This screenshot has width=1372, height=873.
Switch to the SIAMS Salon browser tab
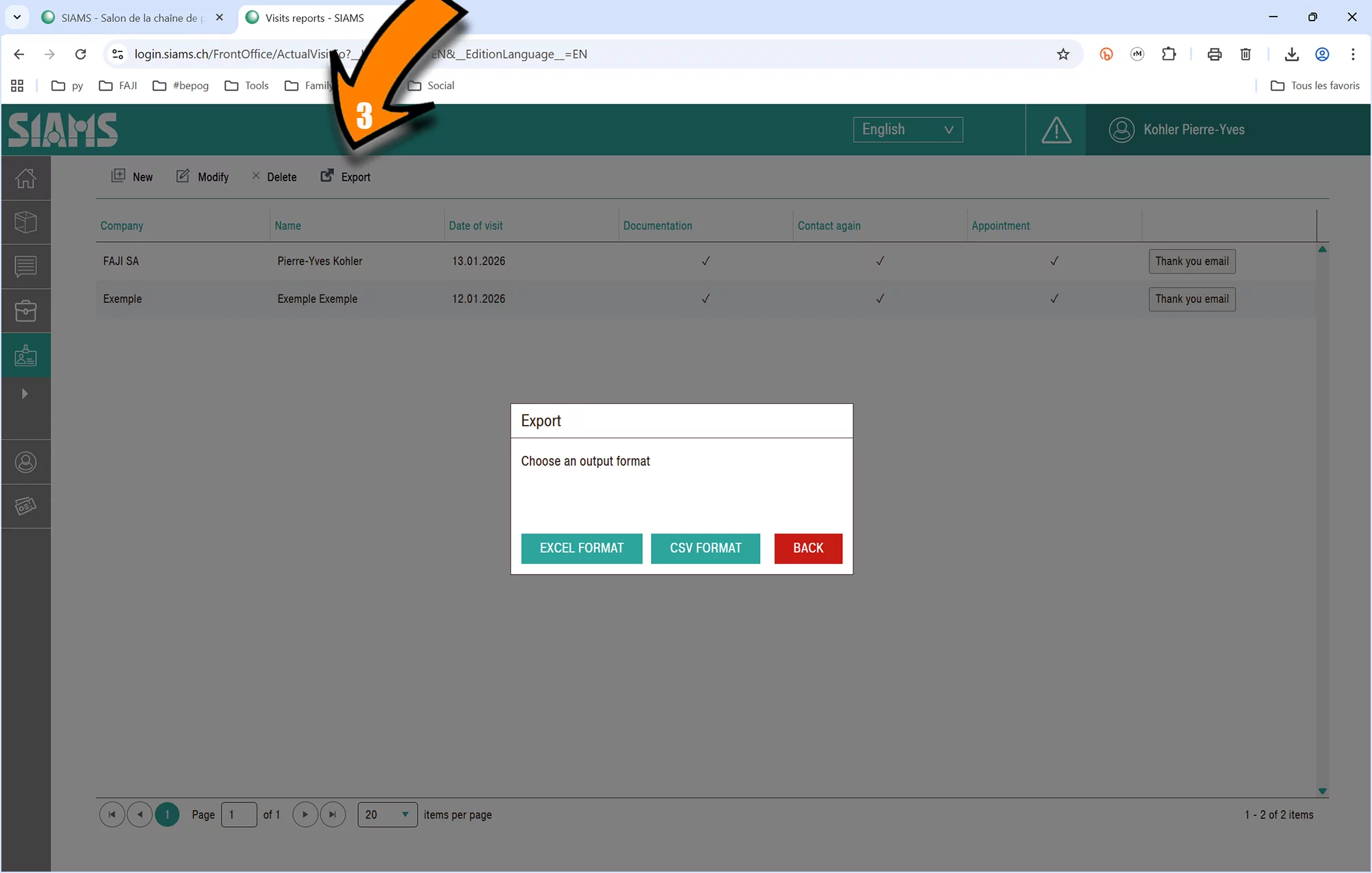[x=129, y=18]
